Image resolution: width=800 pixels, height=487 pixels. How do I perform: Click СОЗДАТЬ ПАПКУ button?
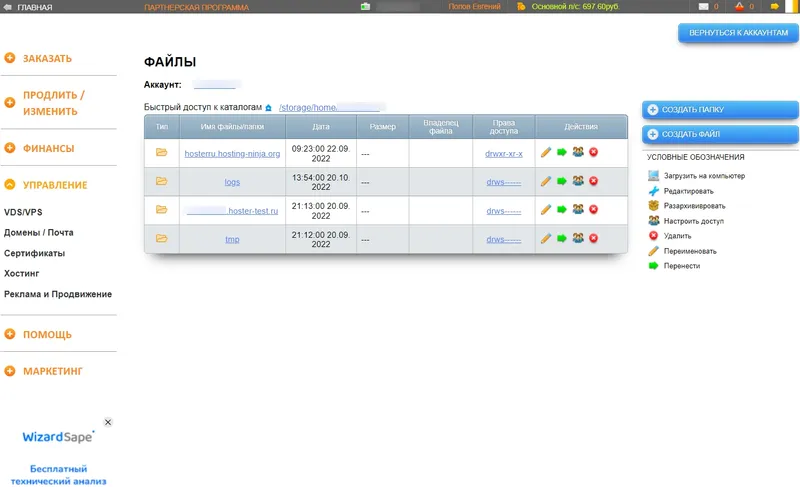coord(720,109)
